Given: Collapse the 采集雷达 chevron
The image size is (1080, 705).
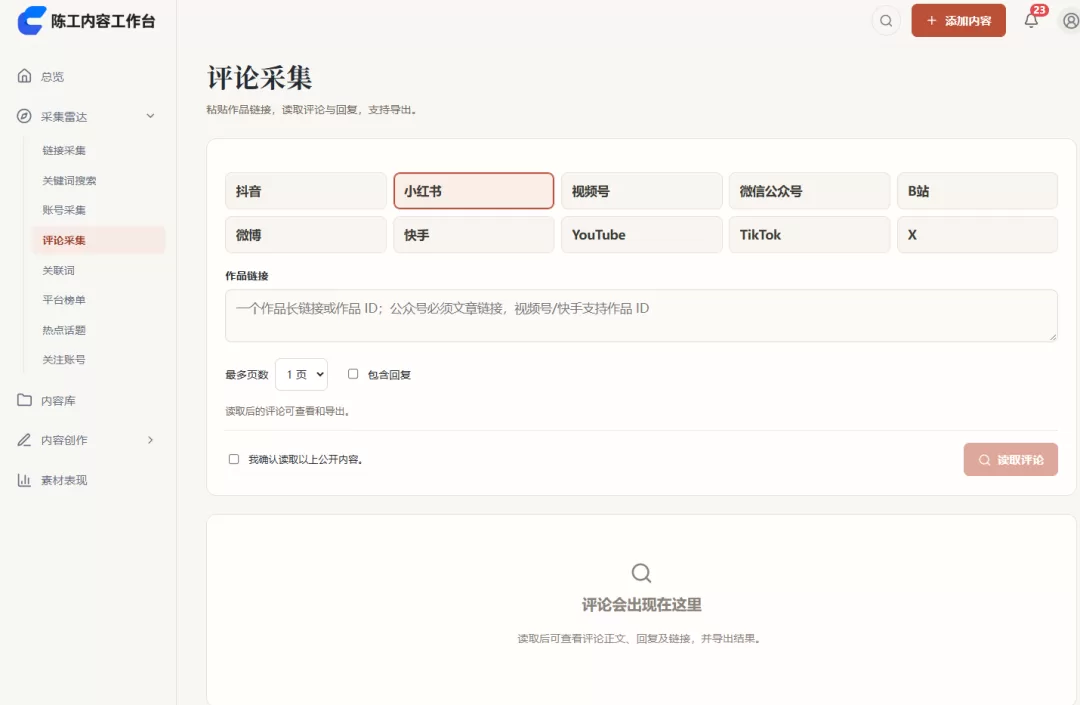Looking at the screenshot, I should click(x=150, y=116).
